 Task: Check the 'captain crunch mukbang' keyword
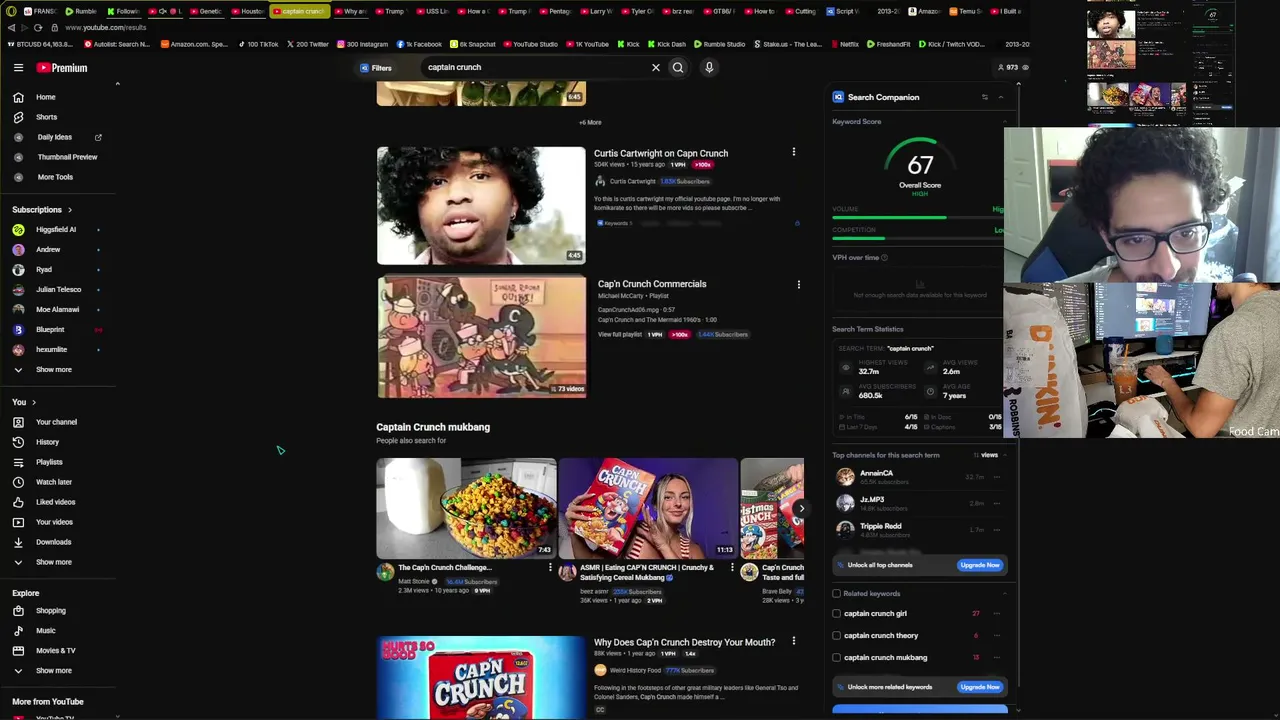coord(837,658)
